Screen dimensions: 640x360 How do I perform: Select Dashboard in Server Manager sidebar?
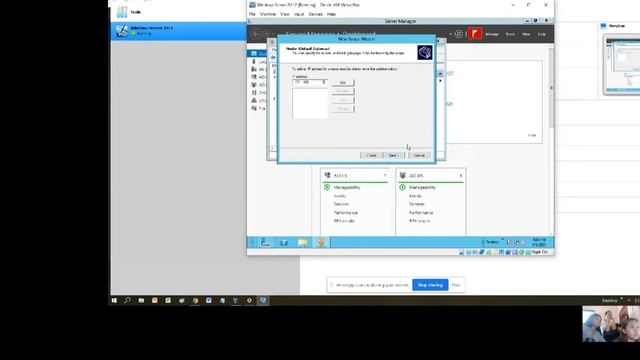tap(257, 53)
